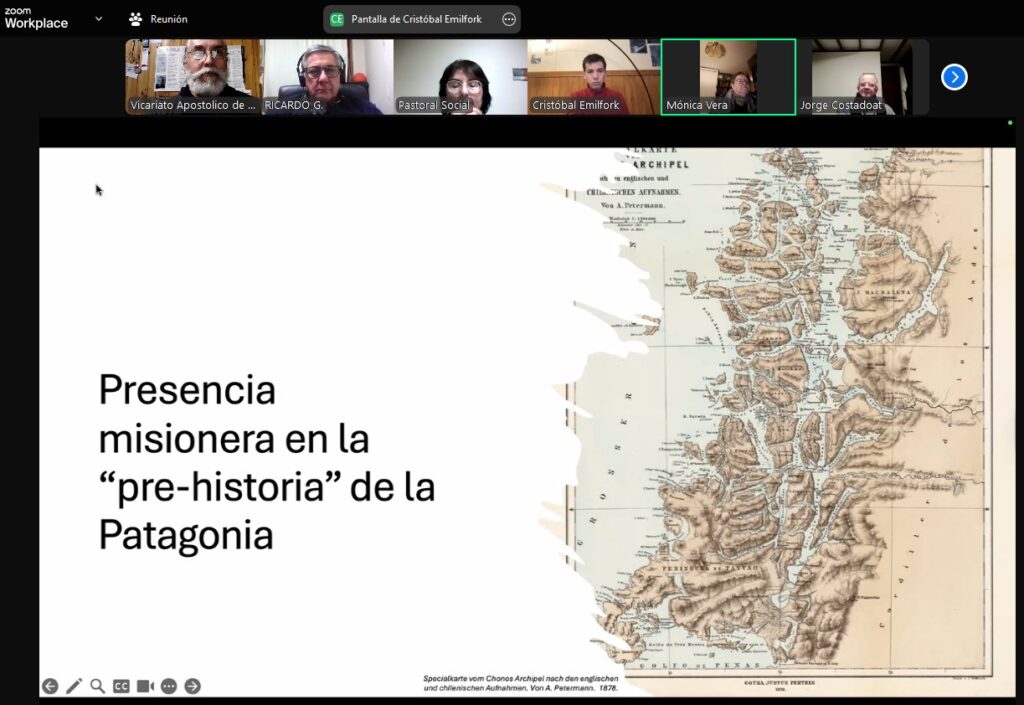Toggle slideshow subtitles CC button
This screenshot has height=705, width=1024.
pyautogui.click(x=121, y=686)
